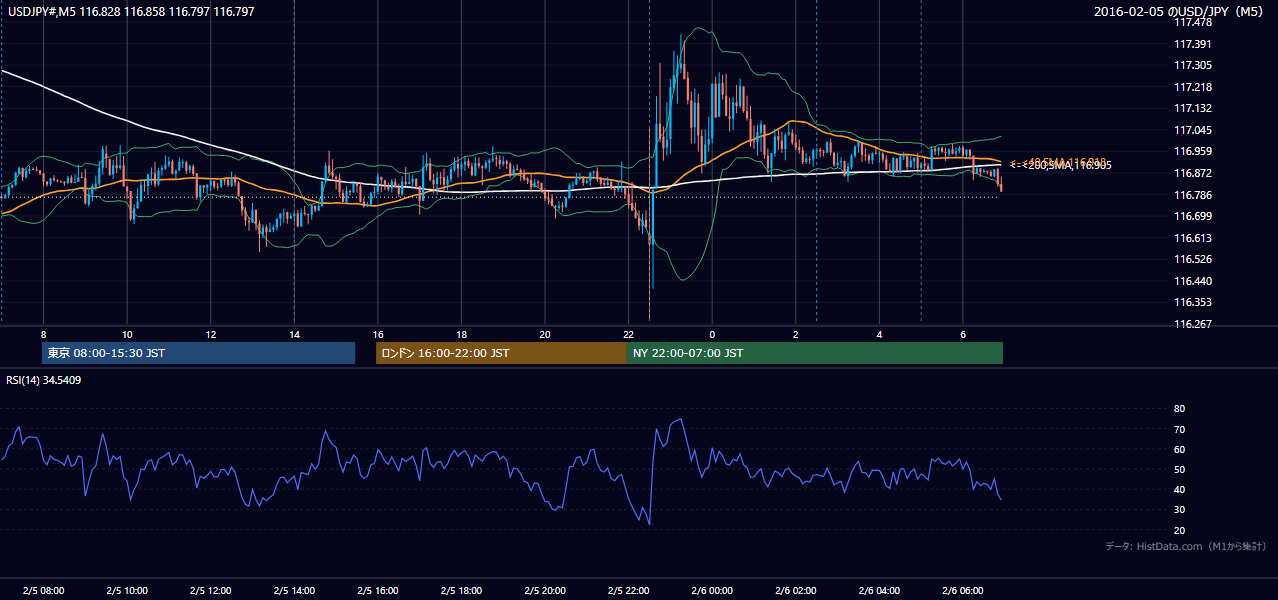Click price axis label 117.391

(1193, 44)
